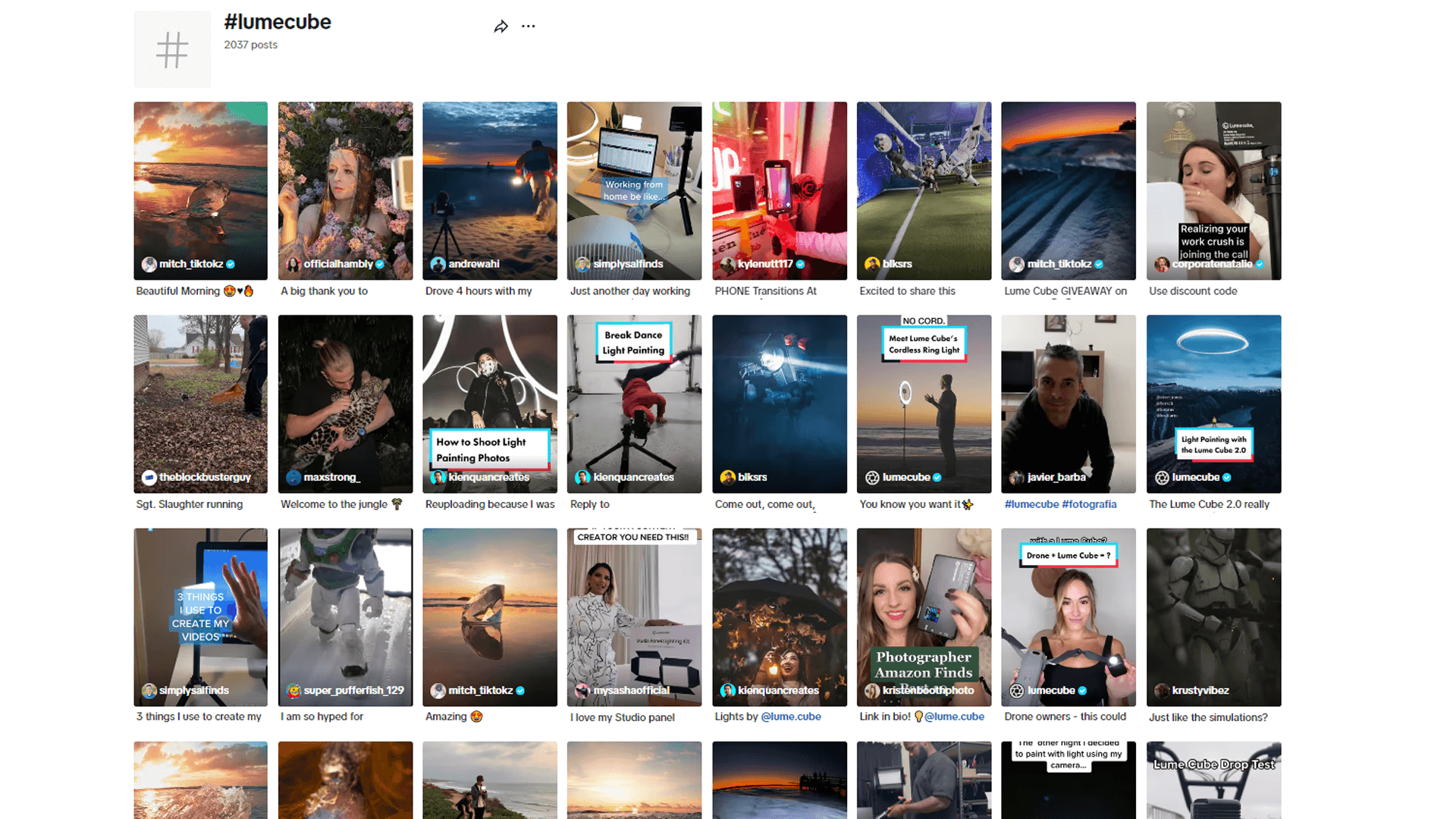Open maxstrong_ Welcome to the jungle video

click(345, 404)
